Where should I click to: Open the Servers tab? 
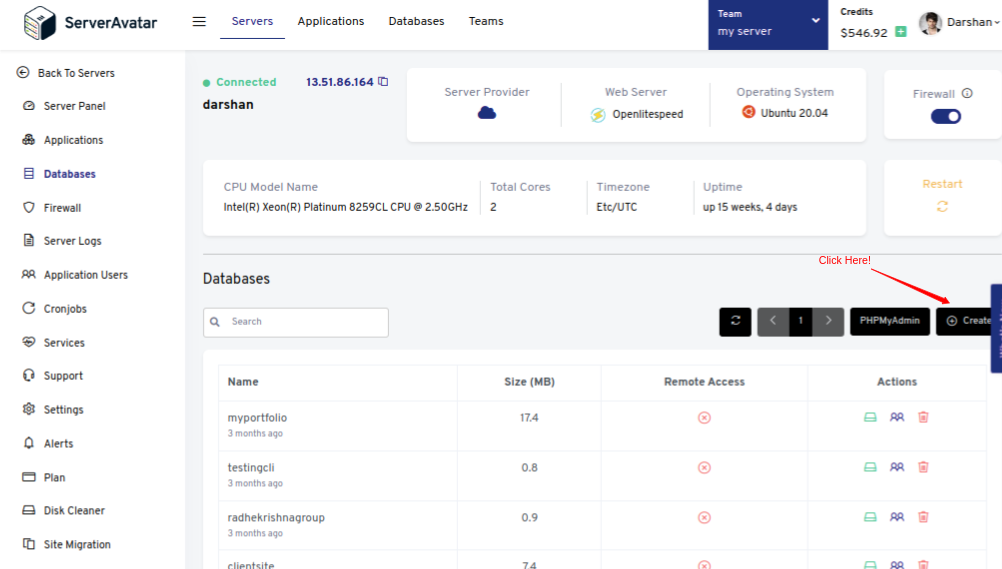click(x=252, y=21)
